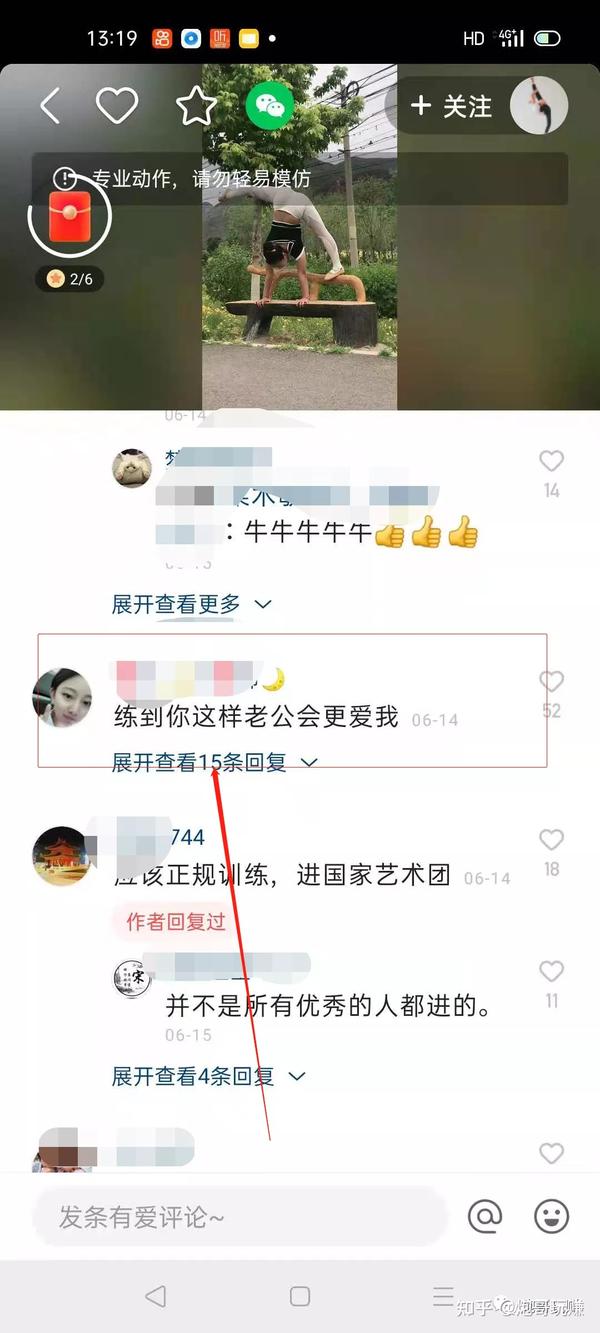Like the video with the heart icon
Viewport: 600px width, 1333px height.
click(117, 105)
